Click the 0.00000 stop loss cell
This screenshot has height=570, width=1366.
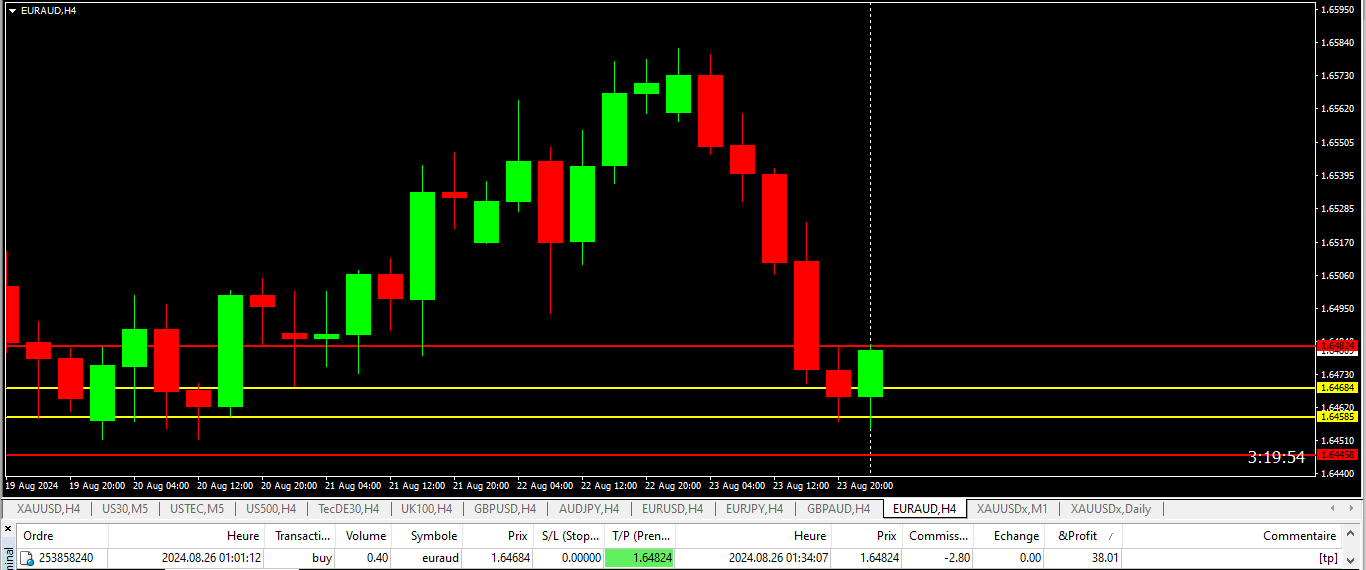click(580, 558)
